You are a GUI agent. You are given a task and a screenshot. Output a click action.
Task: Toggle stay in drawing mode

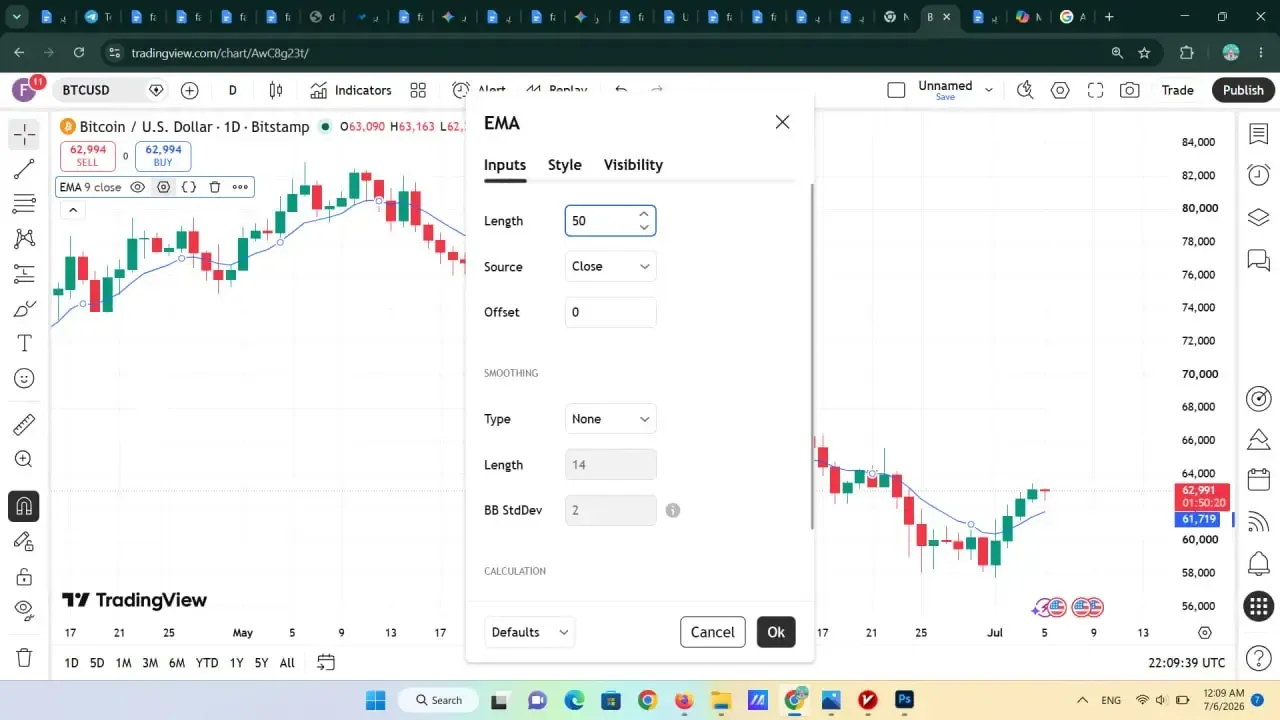[x=24, y=541]
